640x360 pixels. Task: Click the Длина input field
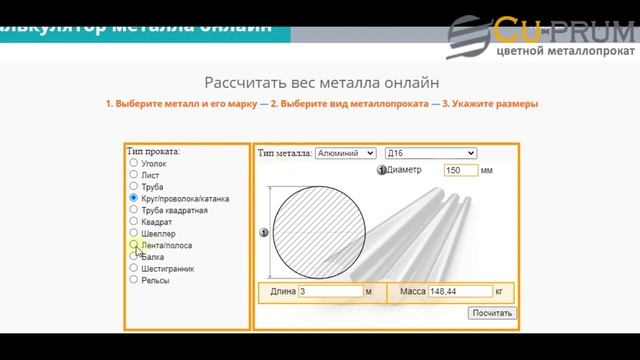click(x=331, y=291)
